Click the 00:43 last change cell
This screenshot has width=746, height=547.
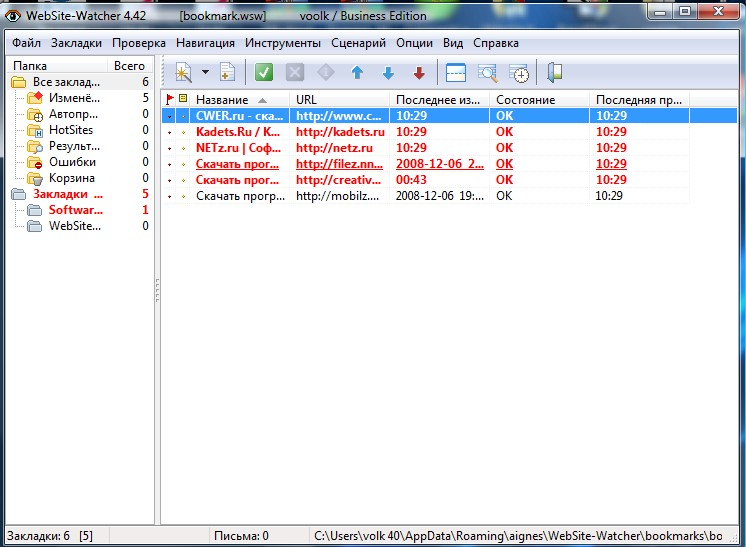411,180
